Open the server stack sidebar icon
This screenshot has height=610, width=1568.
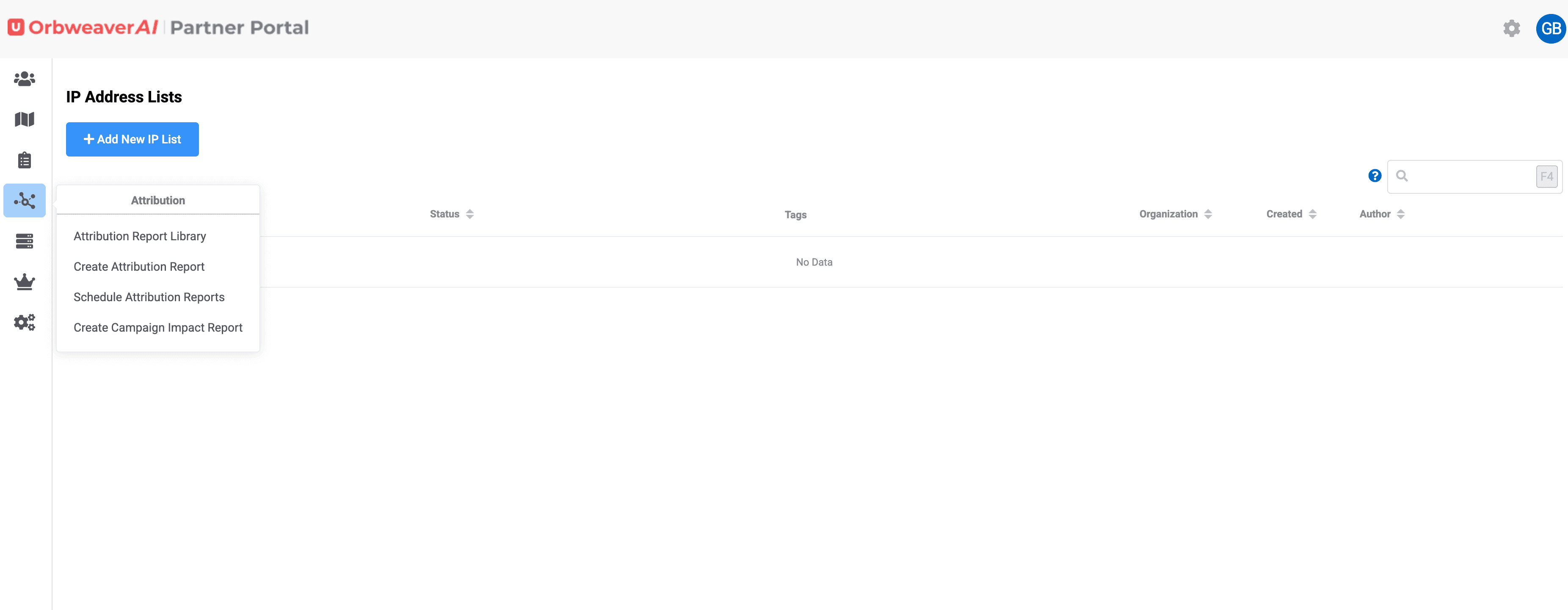tap(25, 242)
